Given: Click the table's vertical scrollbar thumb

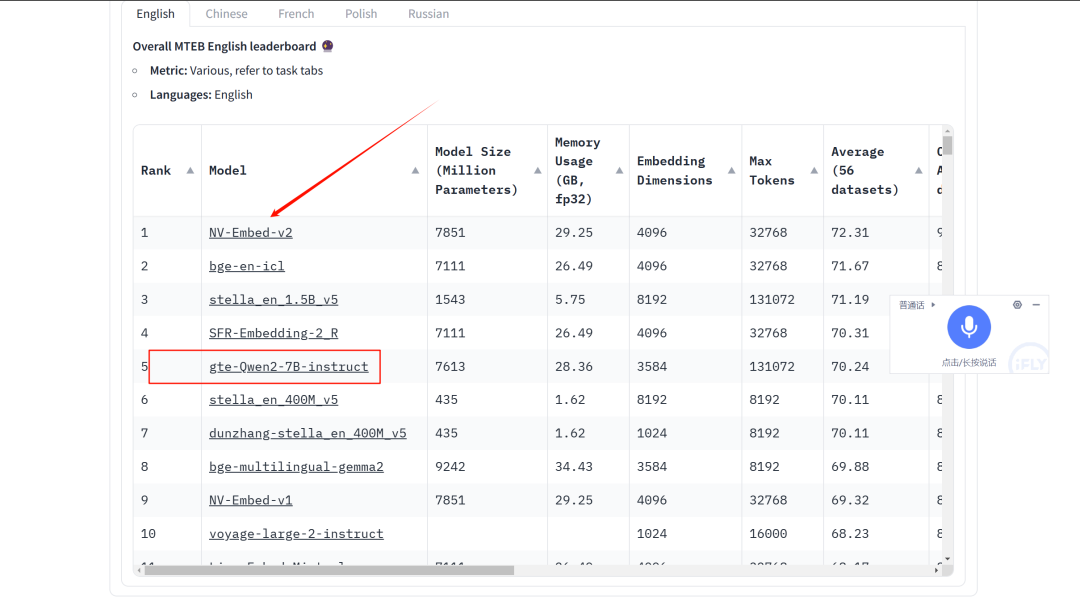Looking at the screenshot, I should pyautogui.click(x=947, y=145).
